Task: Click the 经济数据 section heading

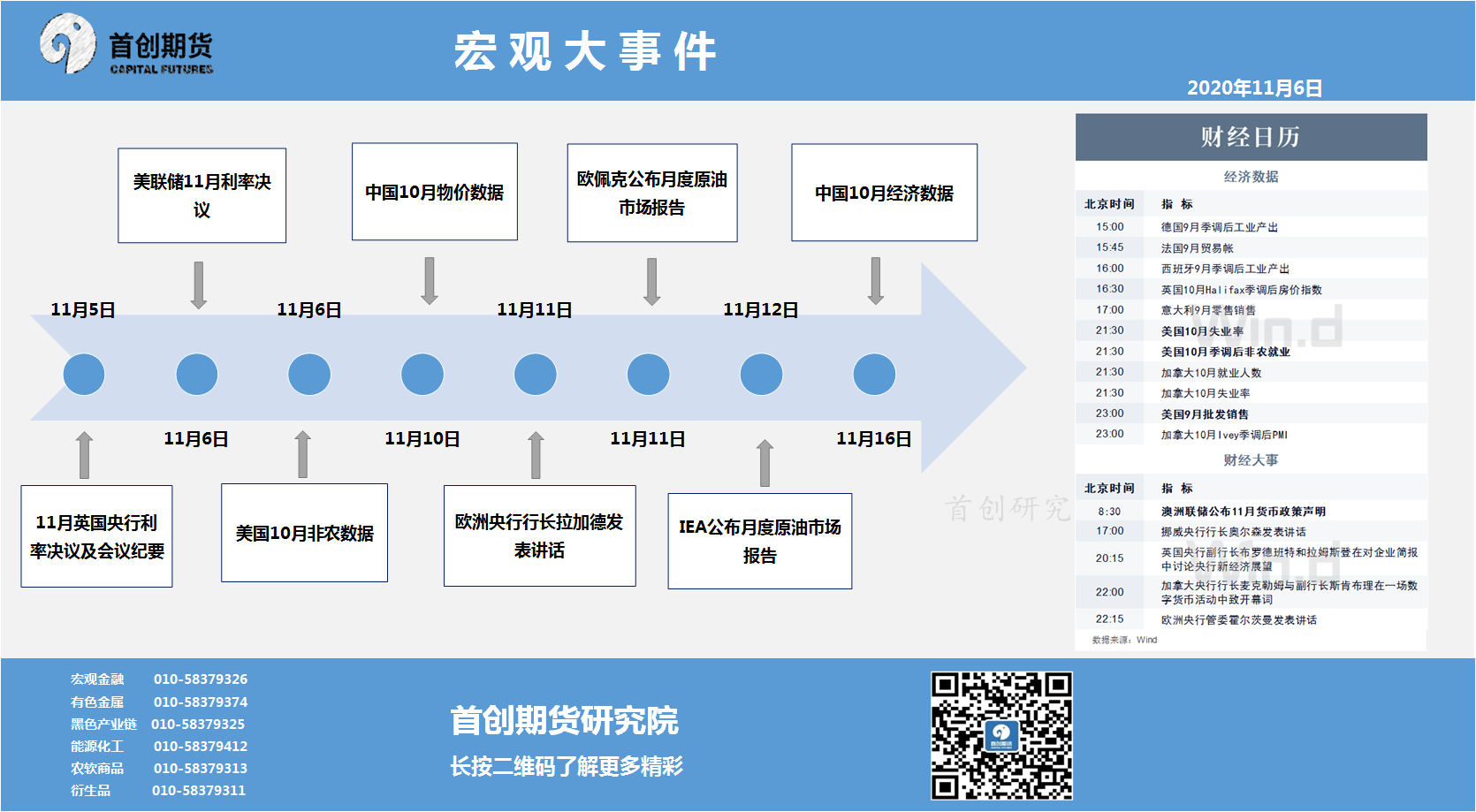Action: pyautogui.click(x=1251, y=176)
